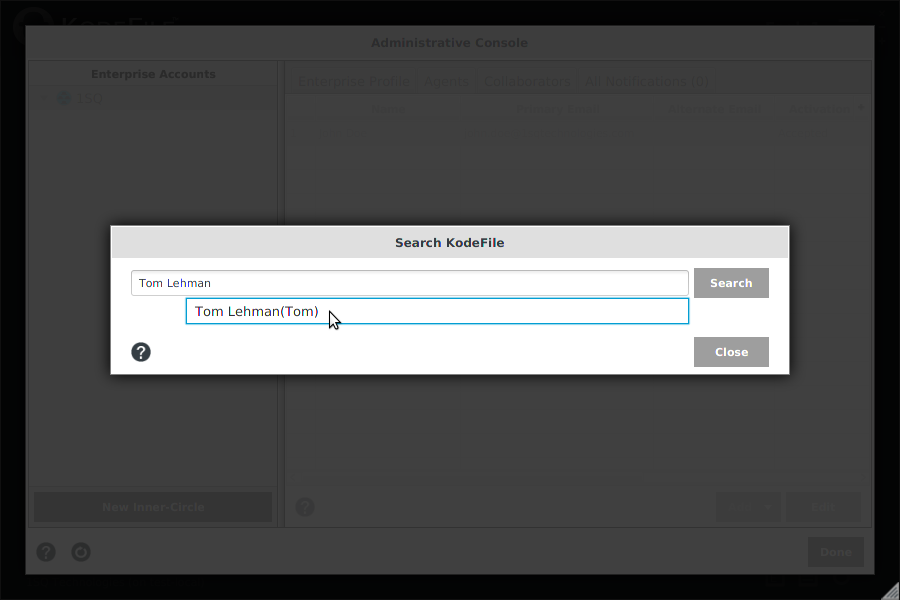Open the Enterprise Profile tab
The image size is (900, 600).
(354, 82)
